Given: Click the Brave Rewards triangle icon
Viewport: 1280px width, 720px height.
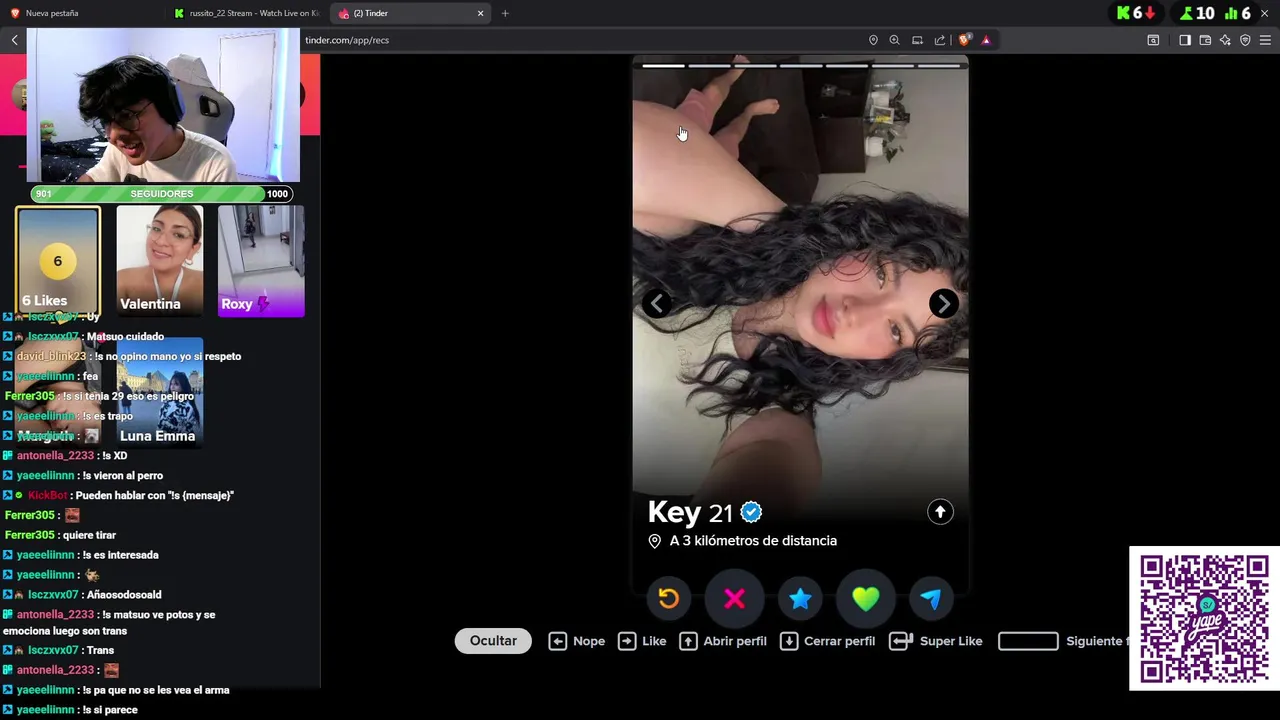Looking at the screenshot, I should tap(986, 40).
